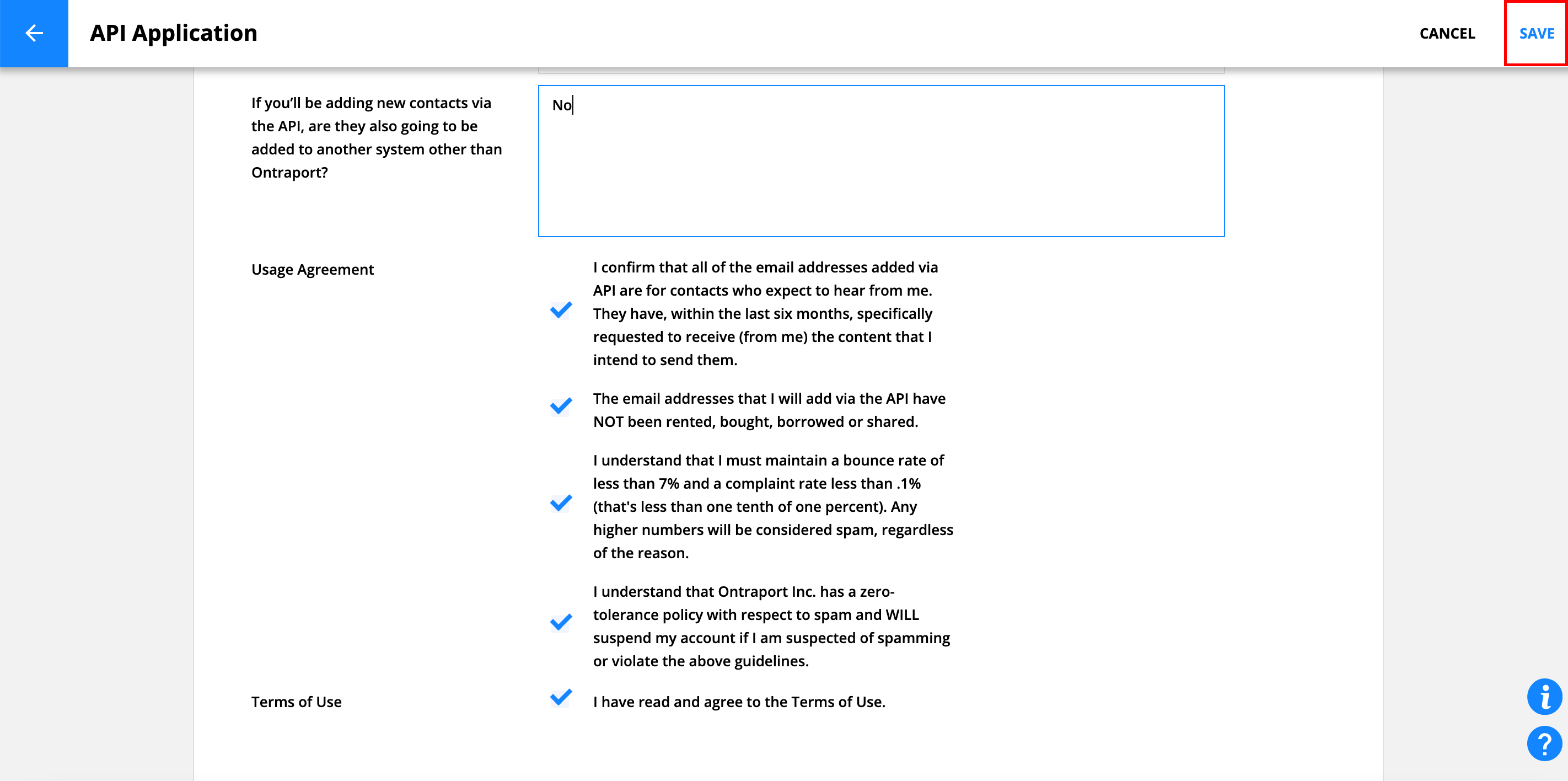Open the blue question mark help icon

(x=1544, y=743)
